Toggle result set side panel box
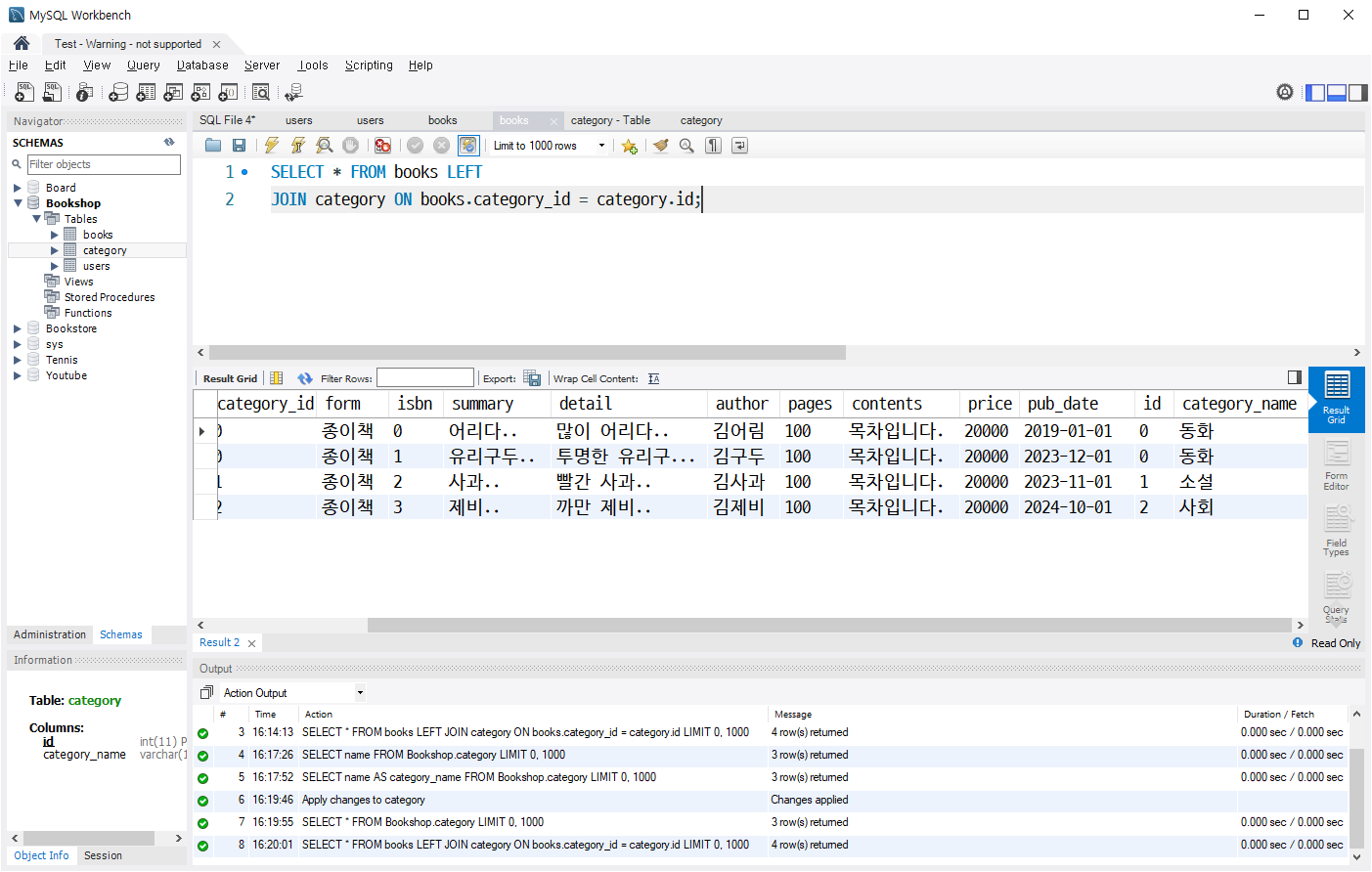1372x872 pixels. pos(1294,377)
